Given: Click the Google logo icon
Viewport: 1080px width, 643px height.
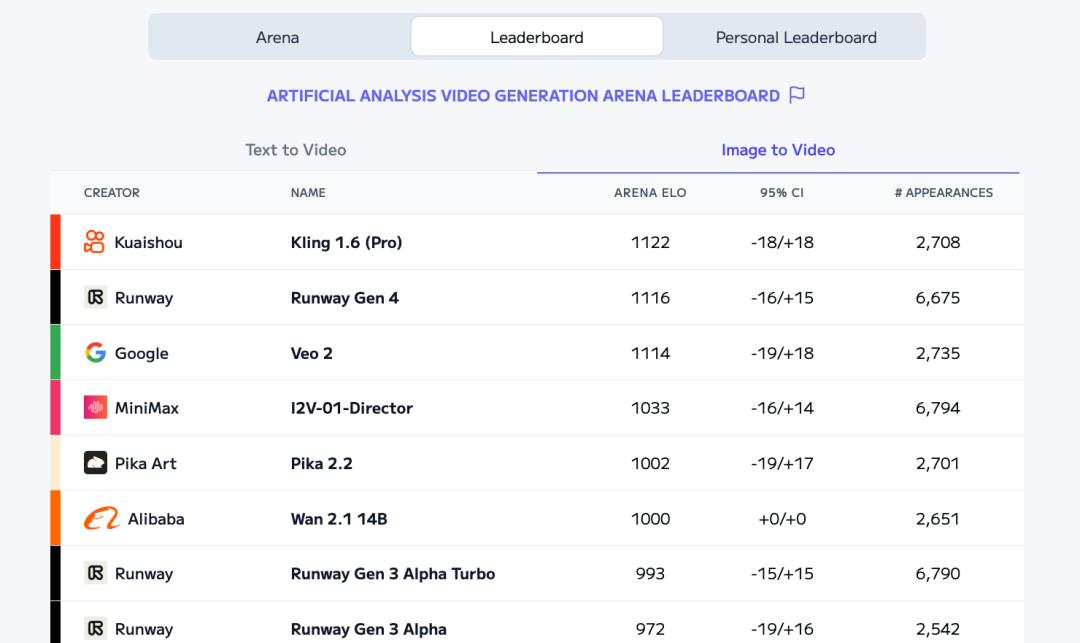Looking at the screenshot, I should (x=95, y=352).
